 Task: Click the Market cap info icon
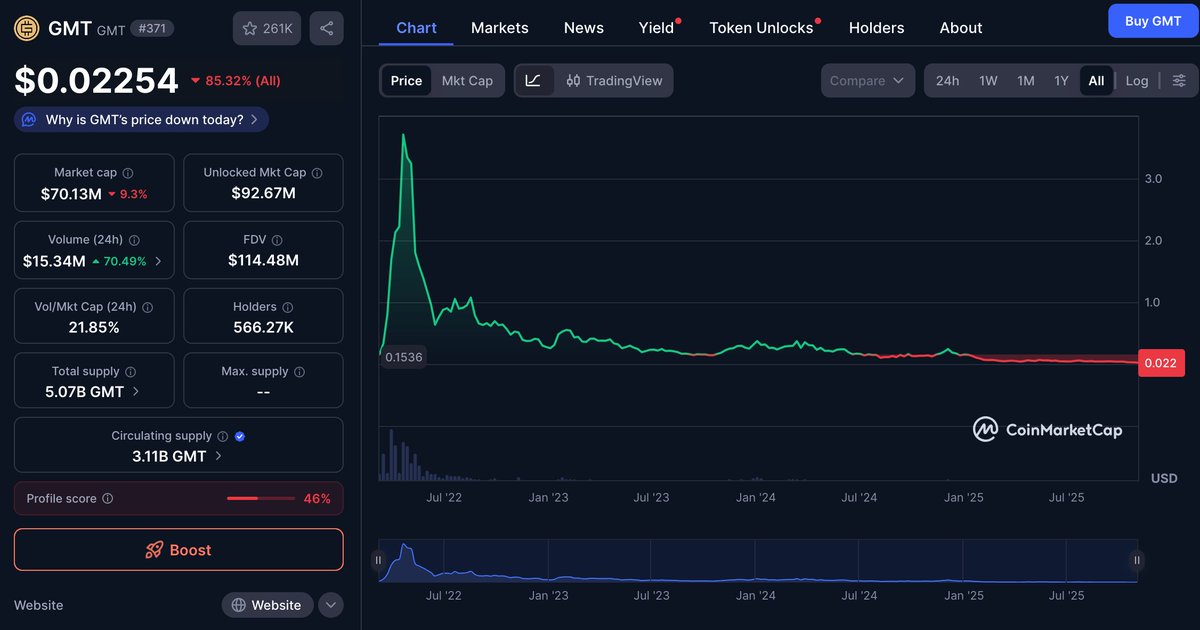coord(127,173)
